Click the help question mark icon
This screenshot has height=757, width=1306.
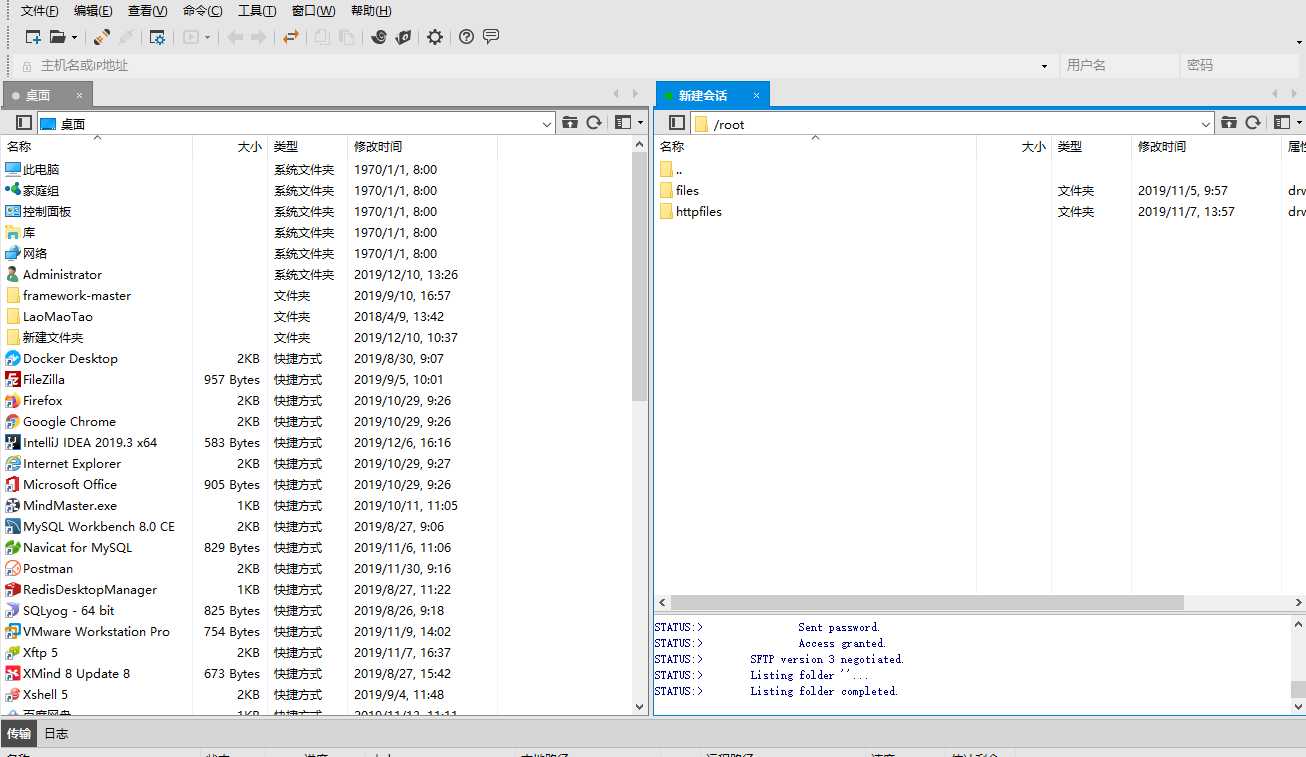tap(466, 37)
